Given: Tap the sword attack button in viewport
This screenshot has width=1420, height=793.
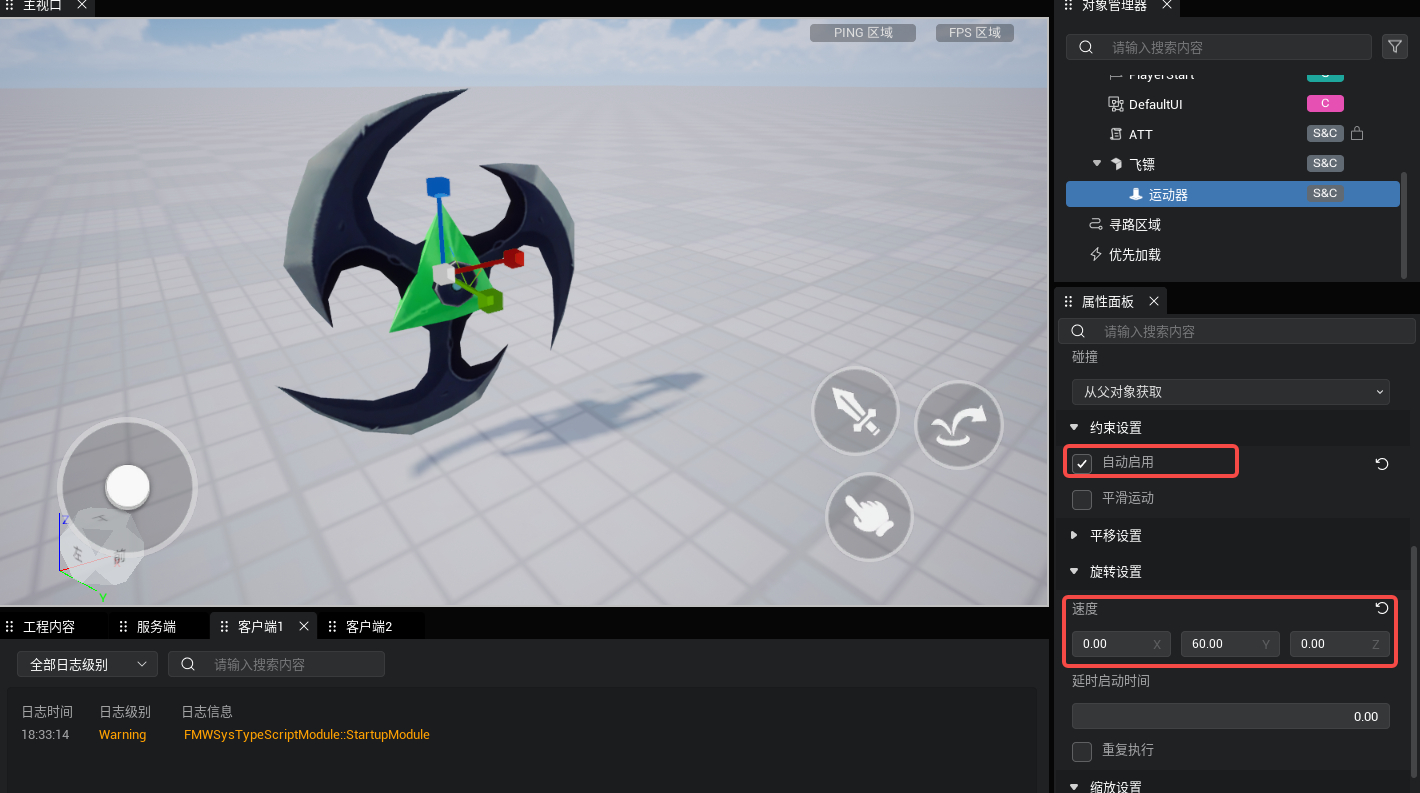Looking at the screenshot, I should (x=855, y=411).
